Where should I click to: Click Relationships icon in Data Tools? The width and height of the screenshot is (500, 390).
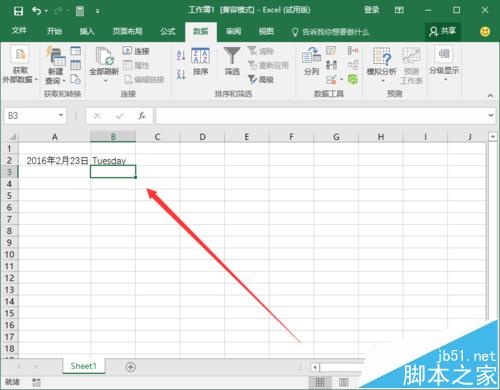point(353,65)
